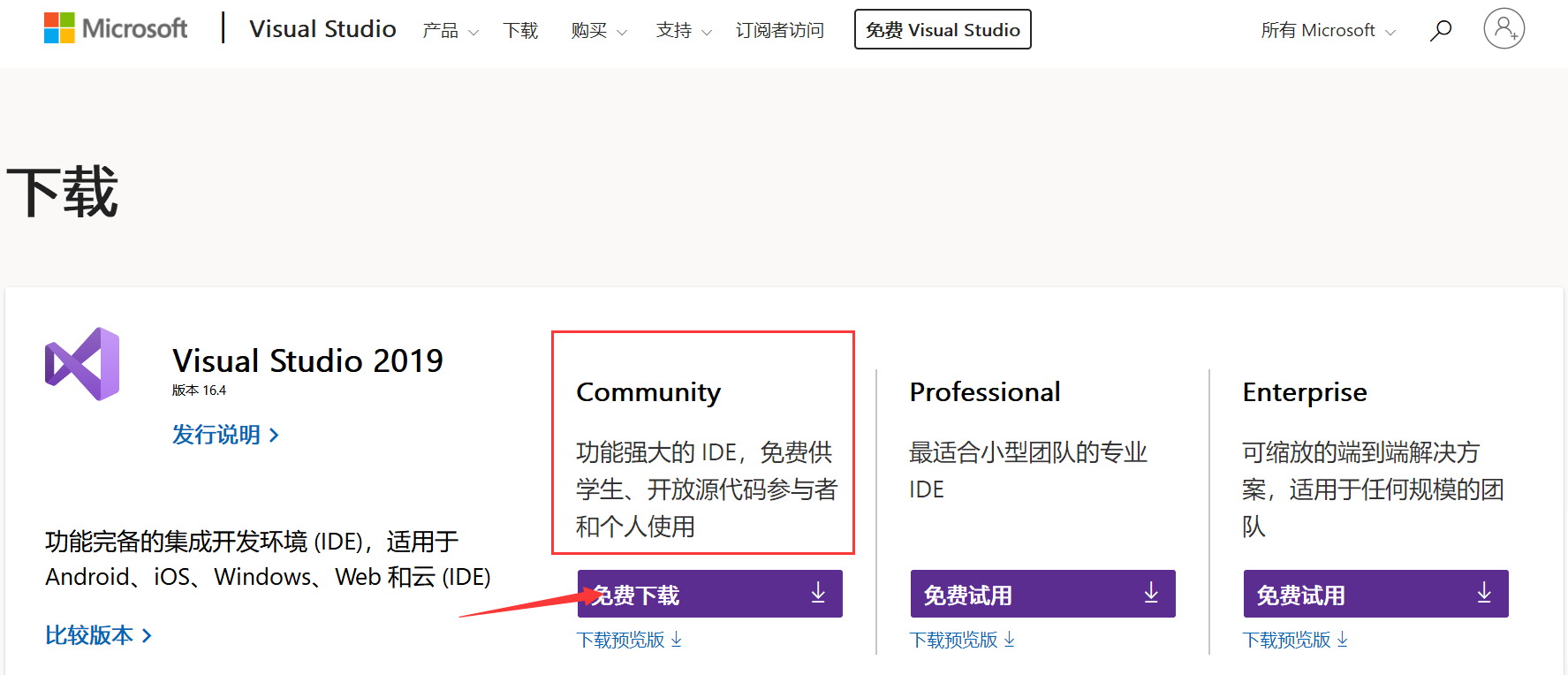Click the 可缩放的端到端解决方案 description
Image resolution: width=1568 pixels, height=675 pixels.
(1373, 489)
